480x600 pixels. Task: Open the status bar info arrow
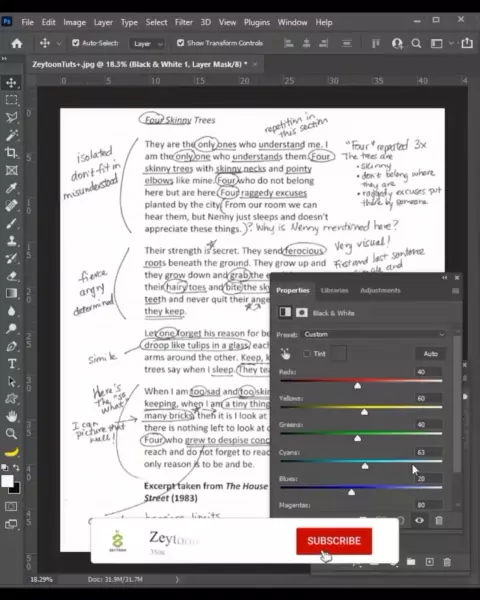177,579
